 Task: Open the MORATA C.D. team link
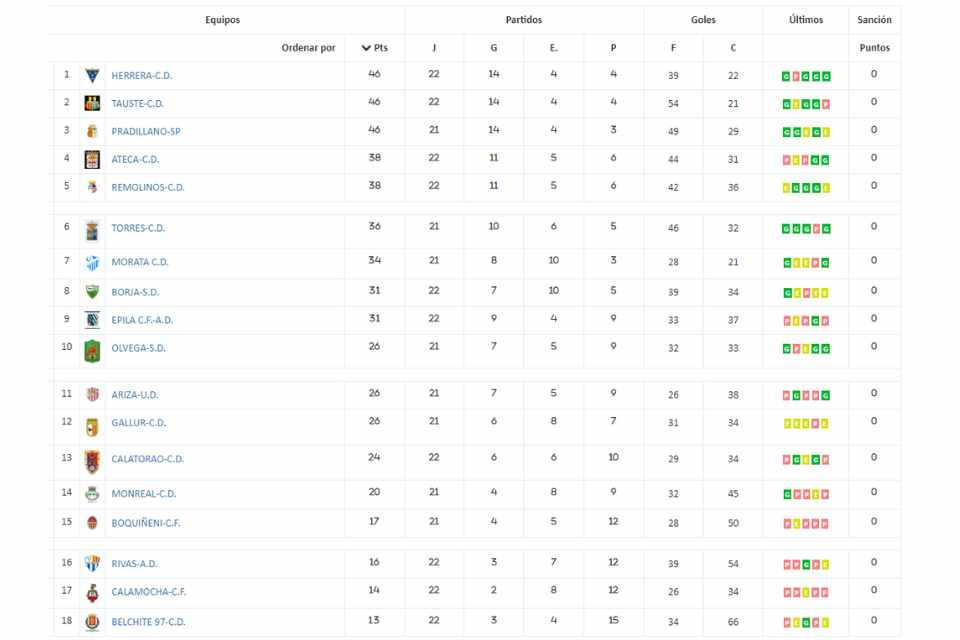click(x=140, y=262)
